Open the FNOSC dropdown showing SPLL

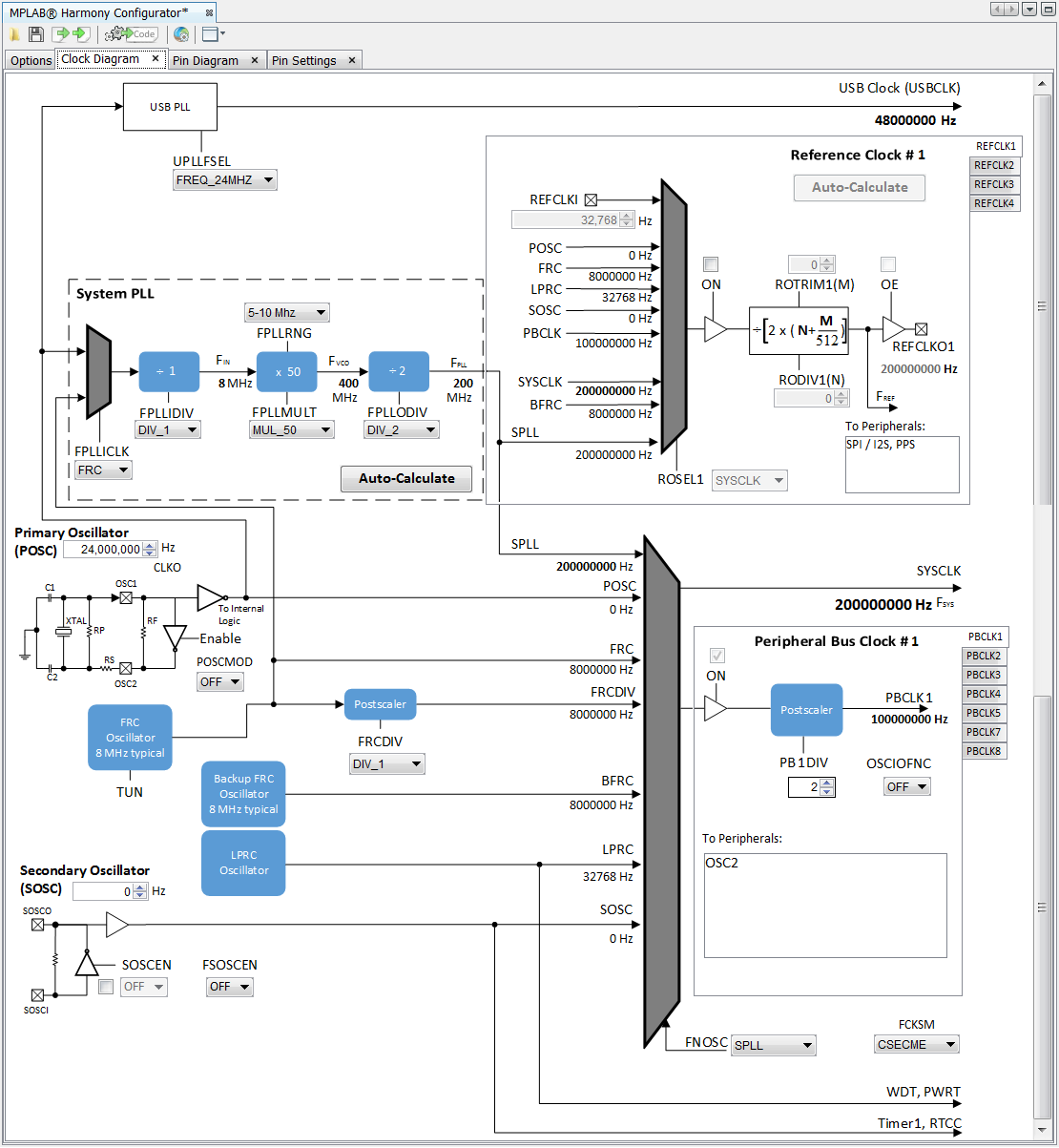tap(773, 1045)
